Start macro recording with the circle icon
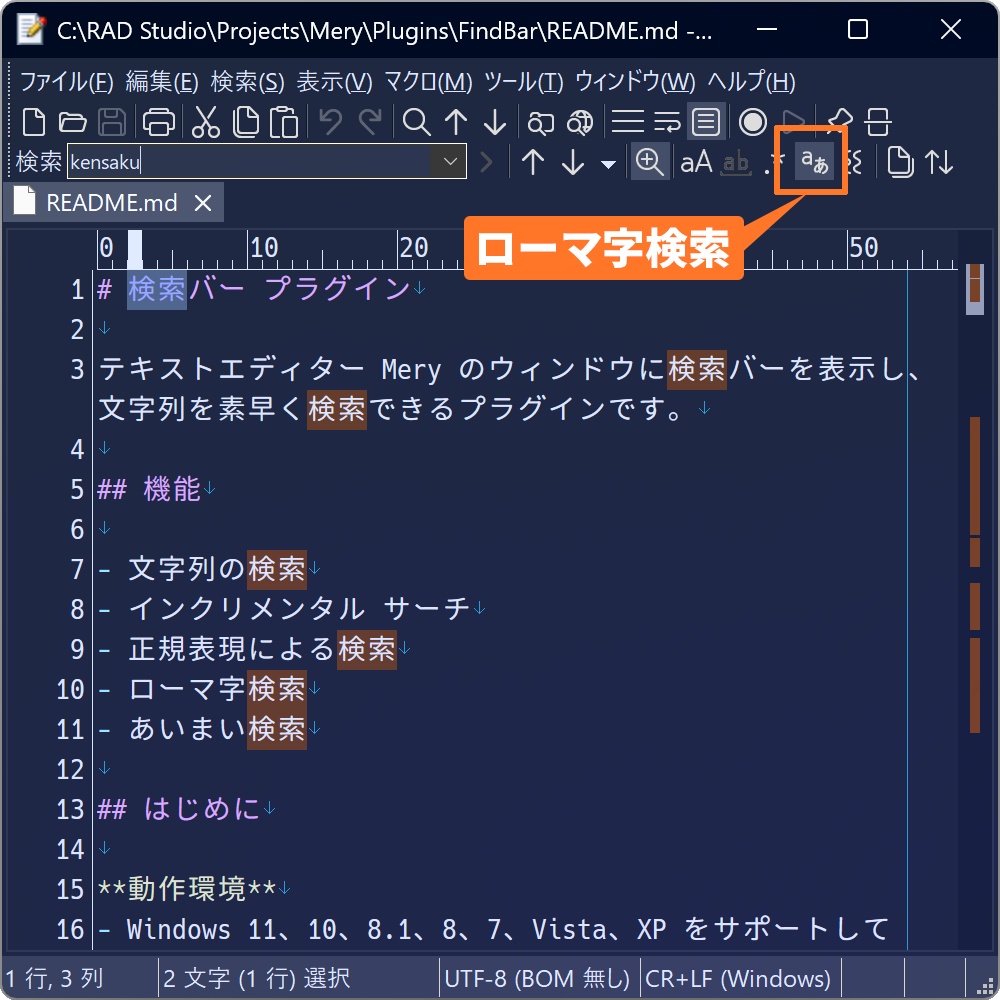 [753, 122]
